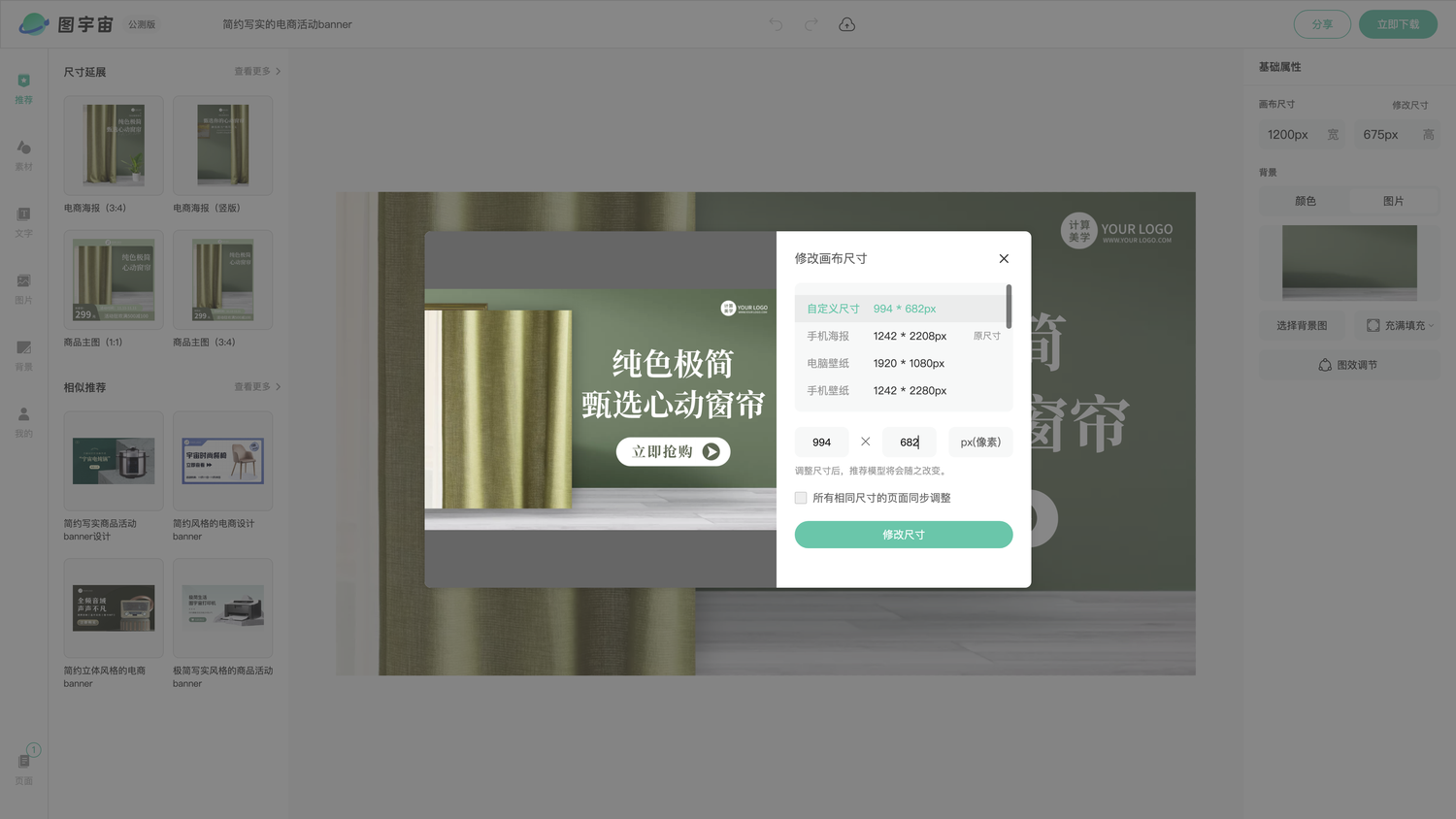1456x819 pixels.
Task: Open the 推荐 sidebar panel
Action: pos(23,88)
